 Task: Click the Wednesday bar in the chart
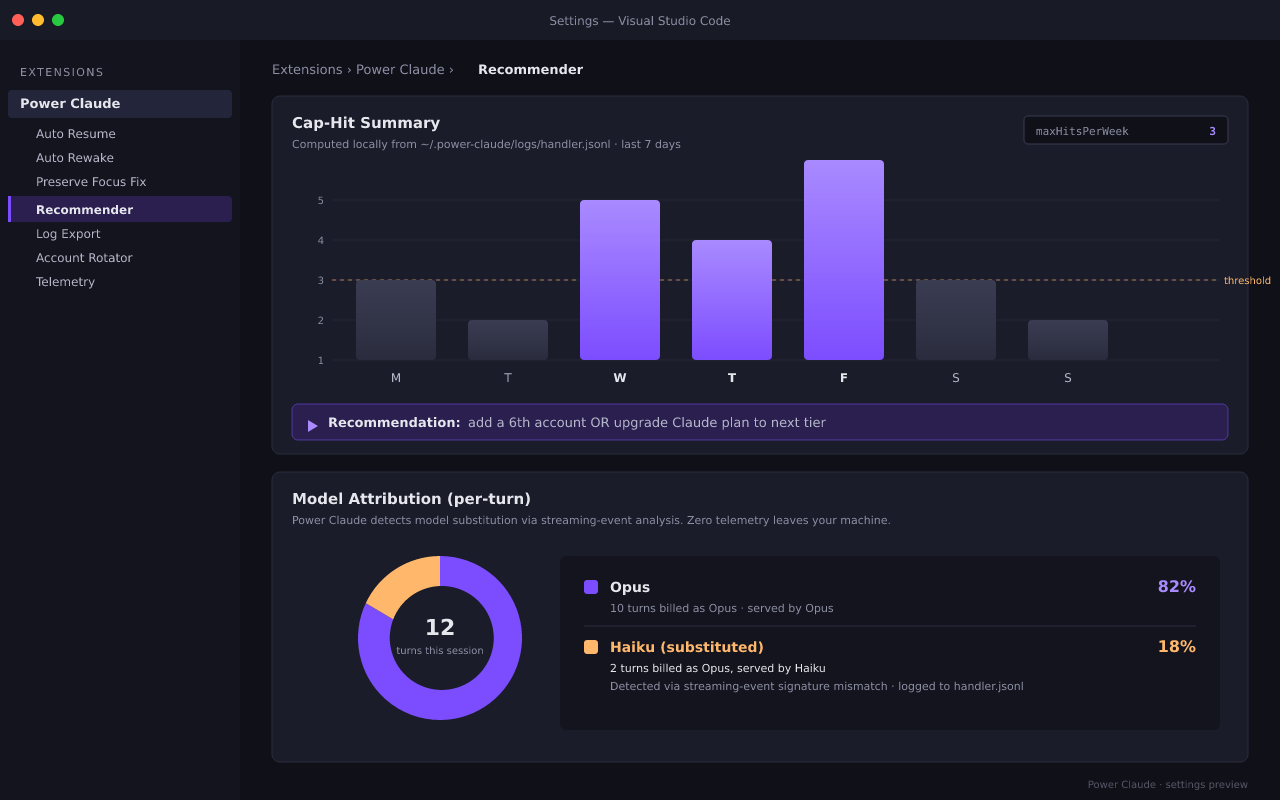620,280
